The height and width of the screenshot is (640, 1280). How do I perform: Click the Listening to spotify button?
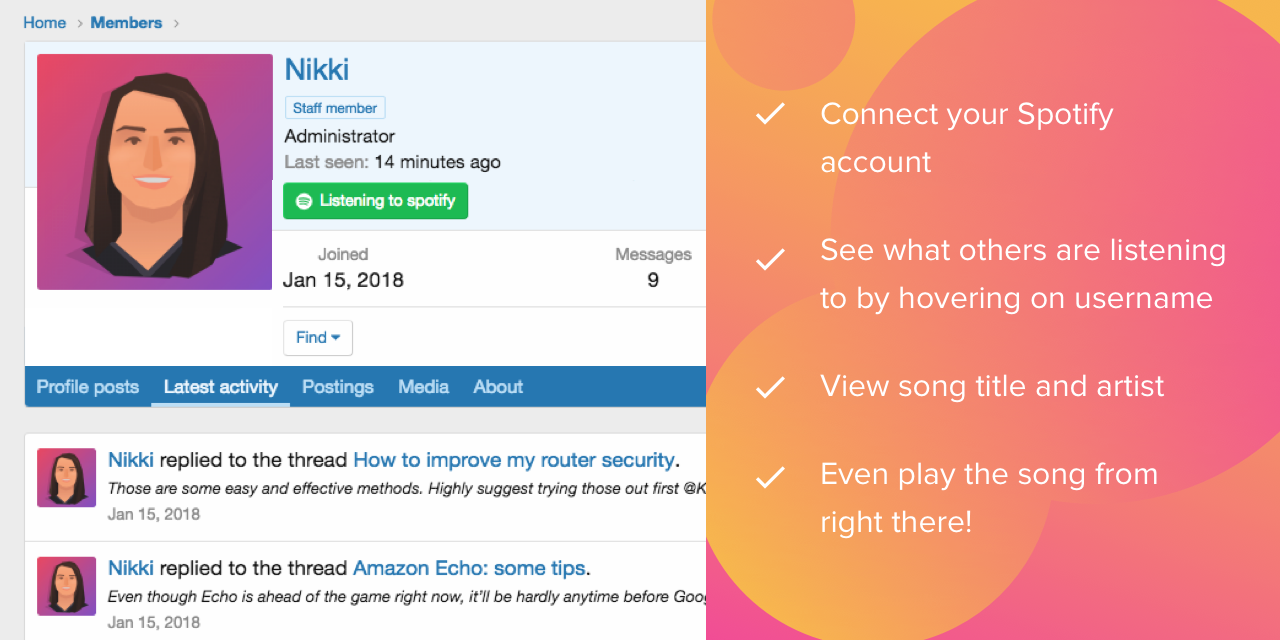pos(375,201)
